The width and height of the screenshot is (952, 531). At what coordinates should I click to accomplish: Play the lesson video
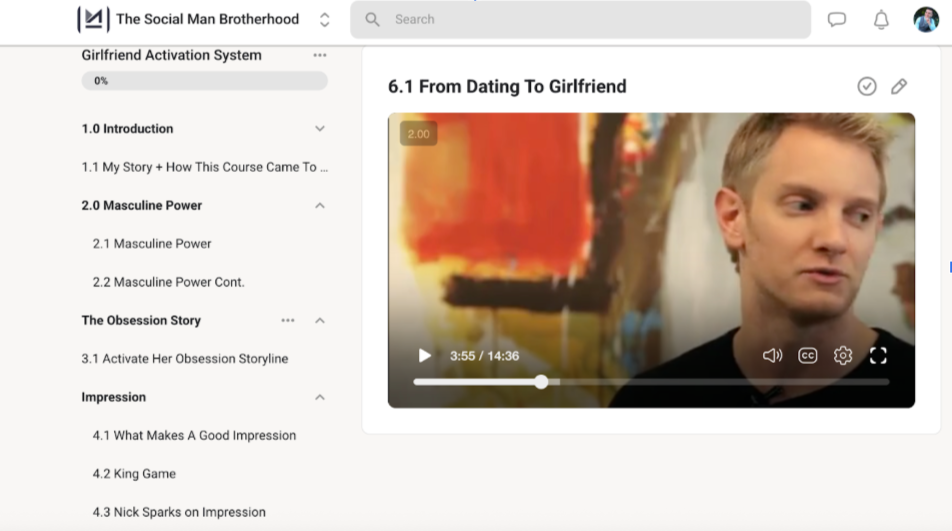(x=424, y=356)
